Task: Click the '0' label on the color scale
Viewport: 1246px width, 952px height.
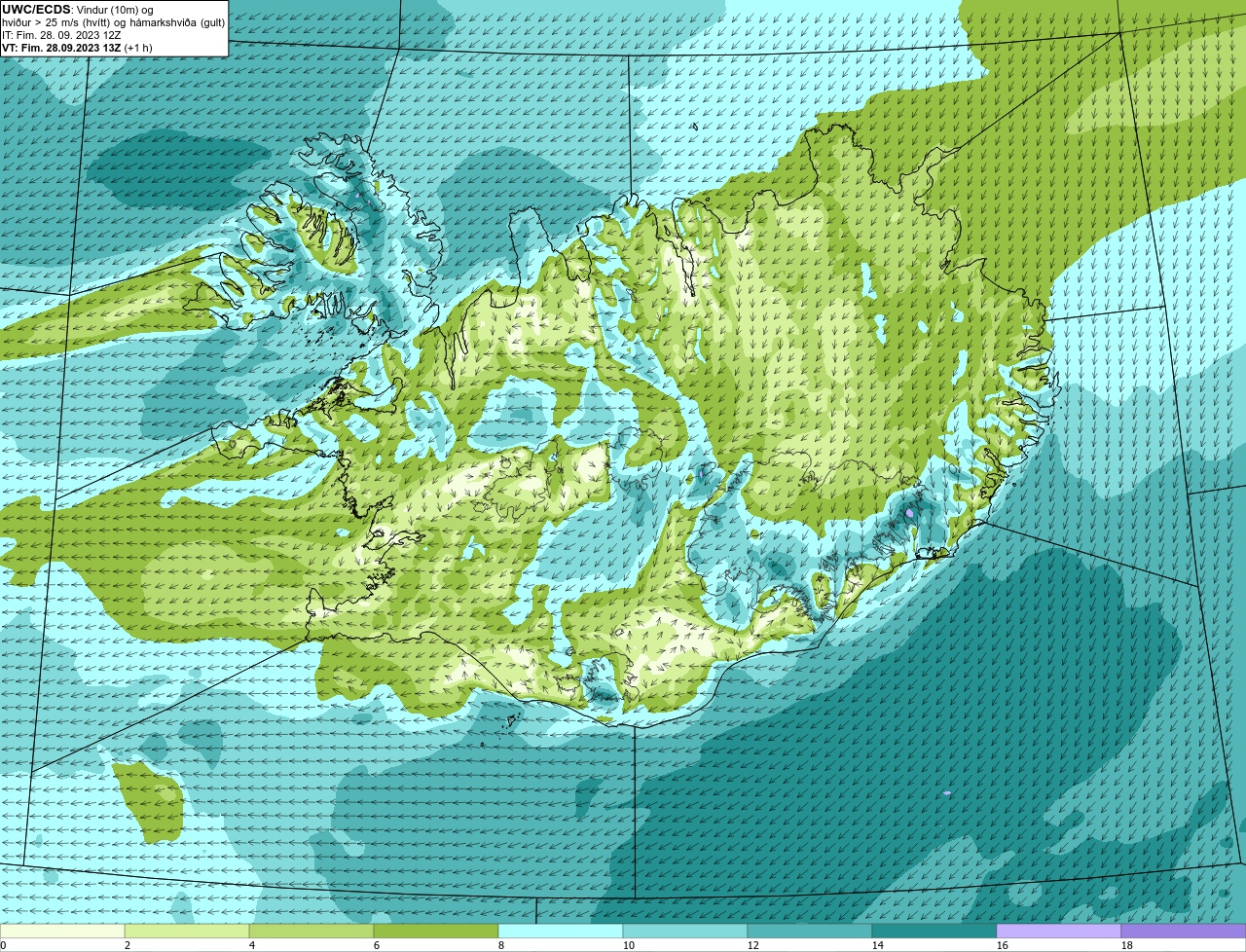Action: tap(3, 945)
